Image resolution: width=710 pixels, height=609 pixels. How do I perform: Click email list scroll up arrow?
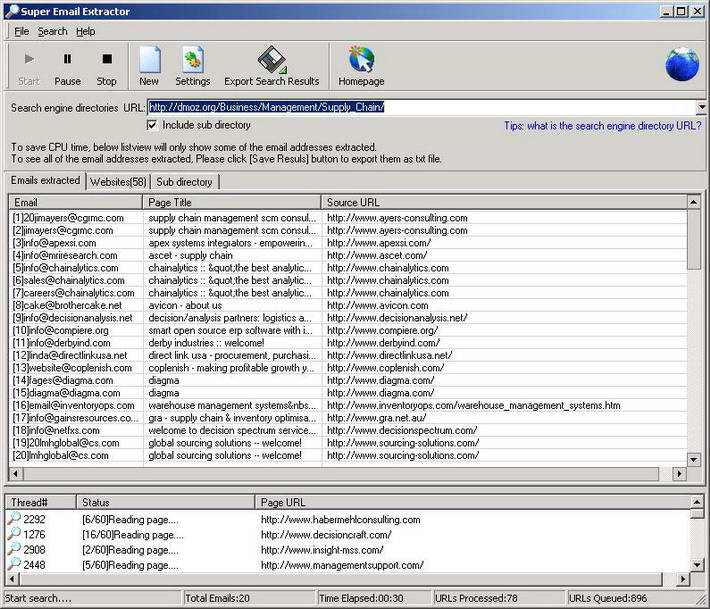click(694, 202)
